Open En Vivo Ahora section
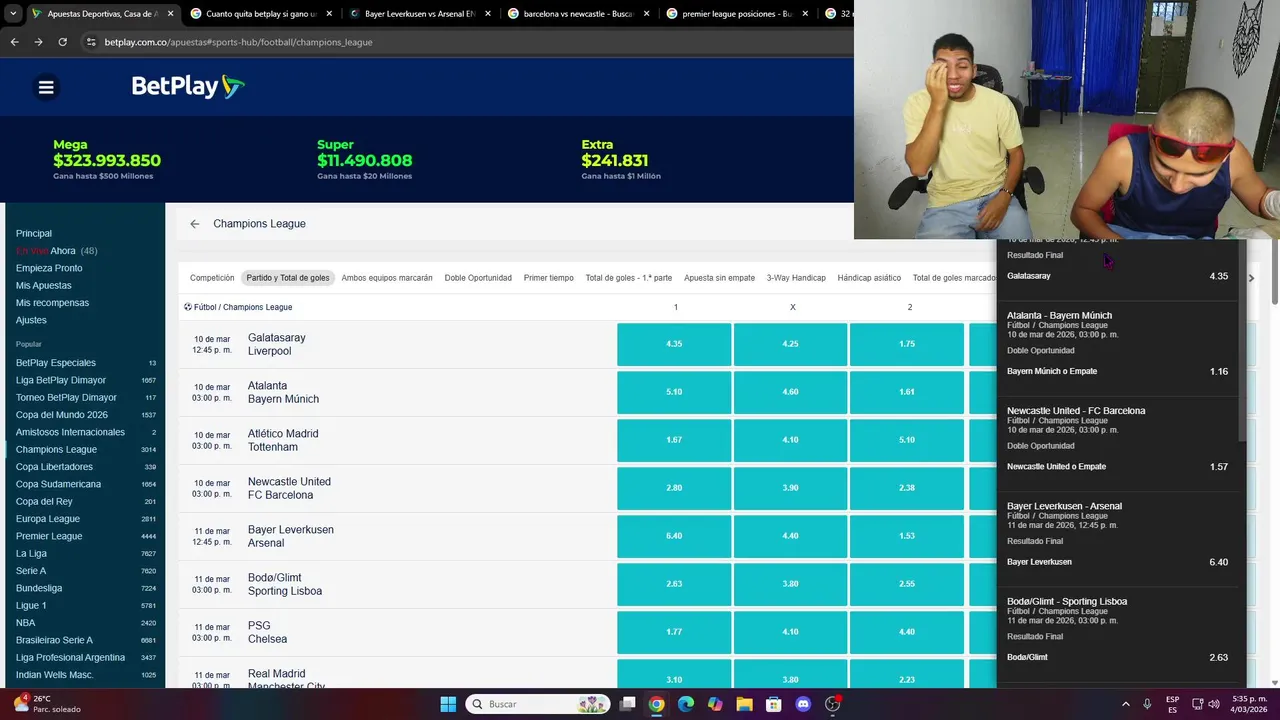 click(x=56, y=251)
